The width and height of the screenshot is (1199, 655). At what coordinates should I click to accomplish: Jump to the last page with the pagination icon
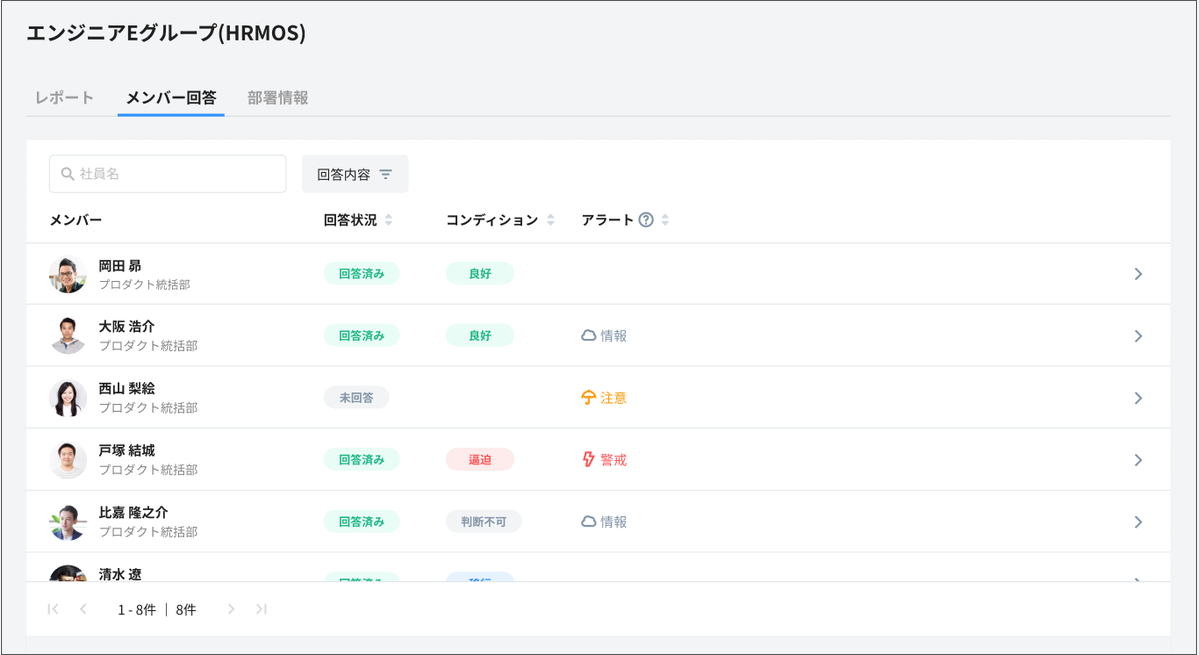(x=260, y=608)
